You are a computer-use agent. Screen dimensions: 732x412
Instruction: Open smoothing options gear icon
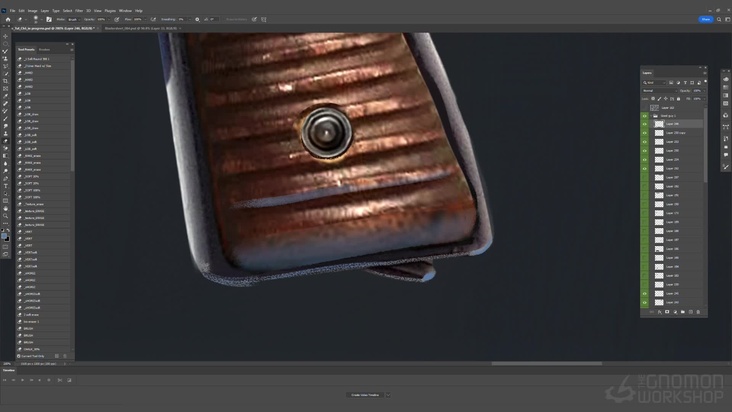click(x=197, y=19)
